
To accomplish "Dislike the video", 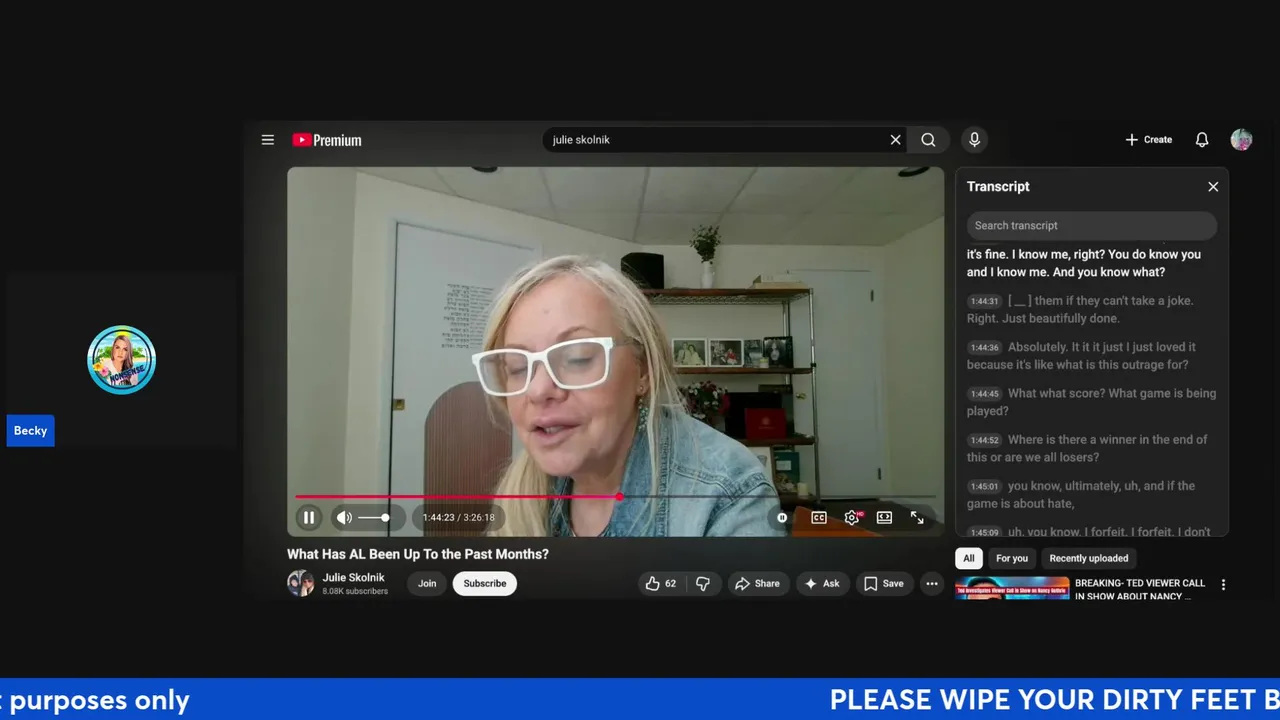I will tap(703, 583).
